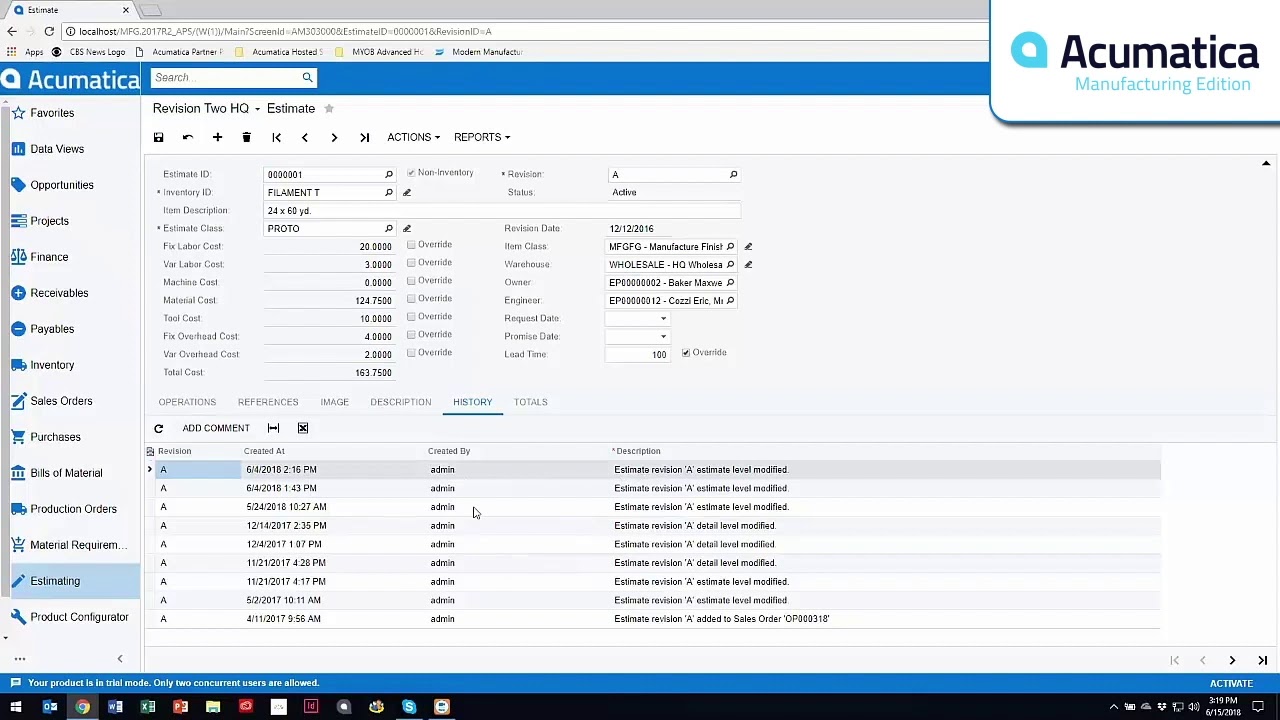Image resolution: width=1280 pixels, height=720 pixels.
Task: Enable Override for Var Overhead Cost
Action: tap(411, 353)
